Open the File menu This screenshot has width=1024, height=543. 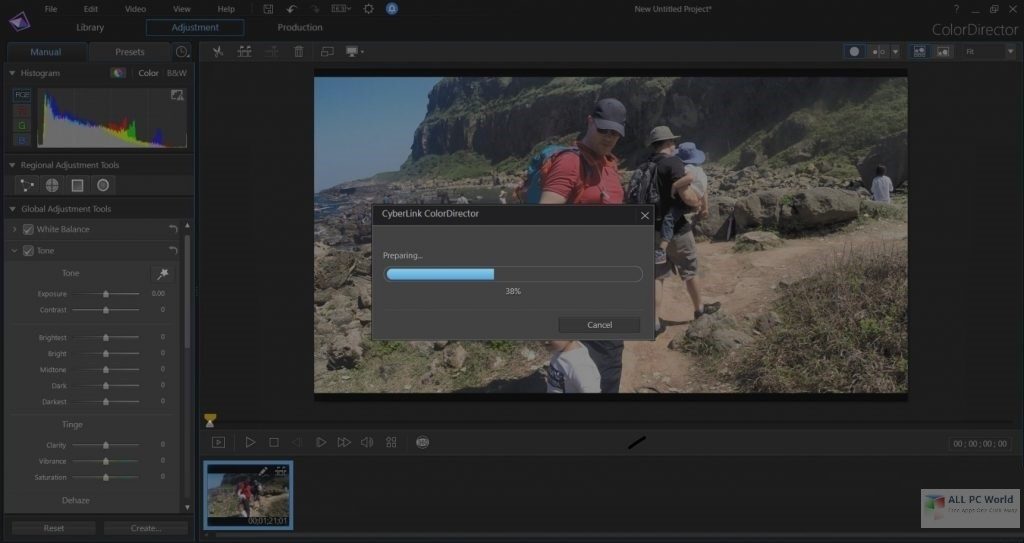pyautogui.click(x=51, y=9)
